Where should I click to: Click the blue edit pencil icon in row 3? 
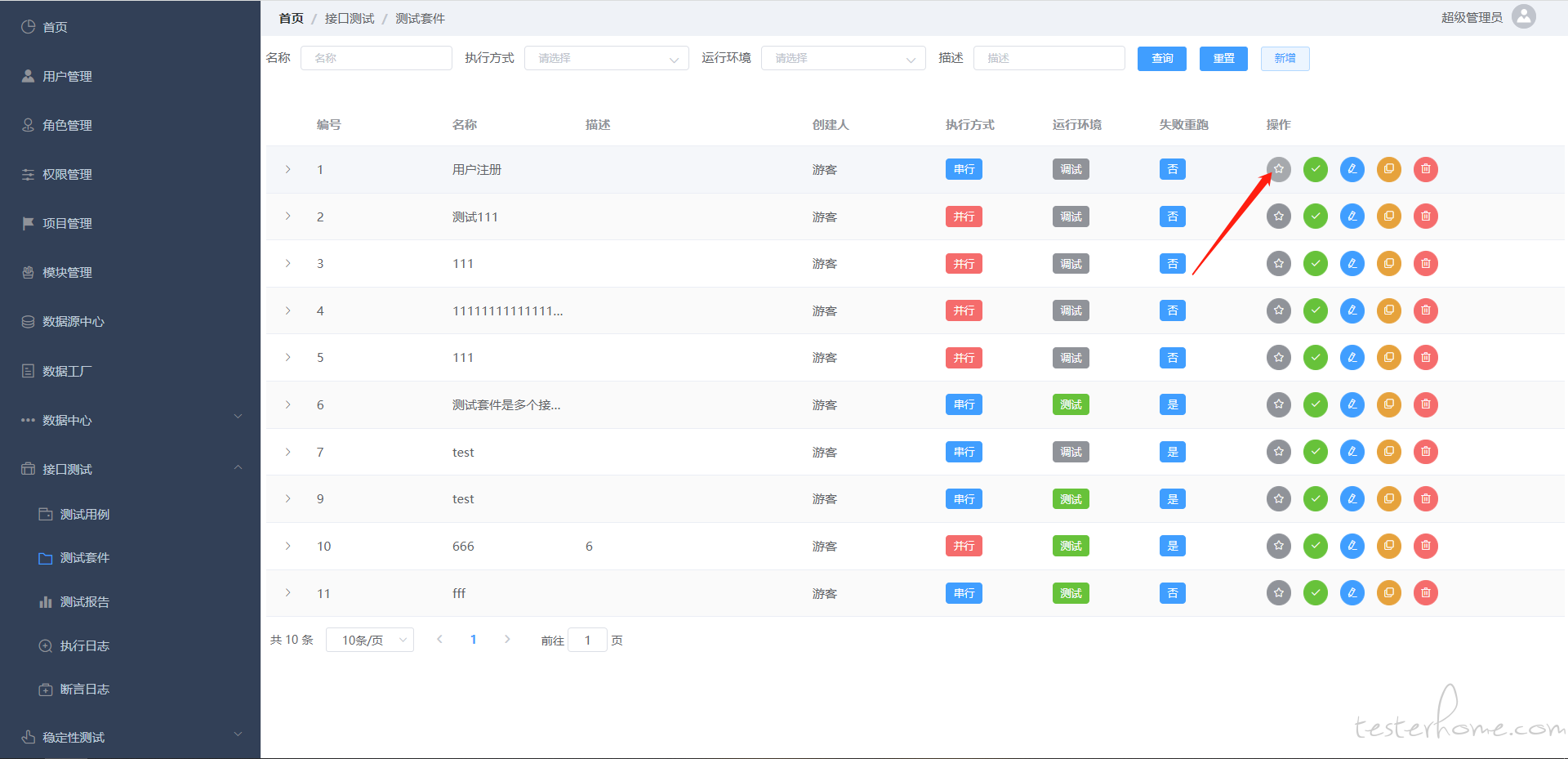(1352, 264)
